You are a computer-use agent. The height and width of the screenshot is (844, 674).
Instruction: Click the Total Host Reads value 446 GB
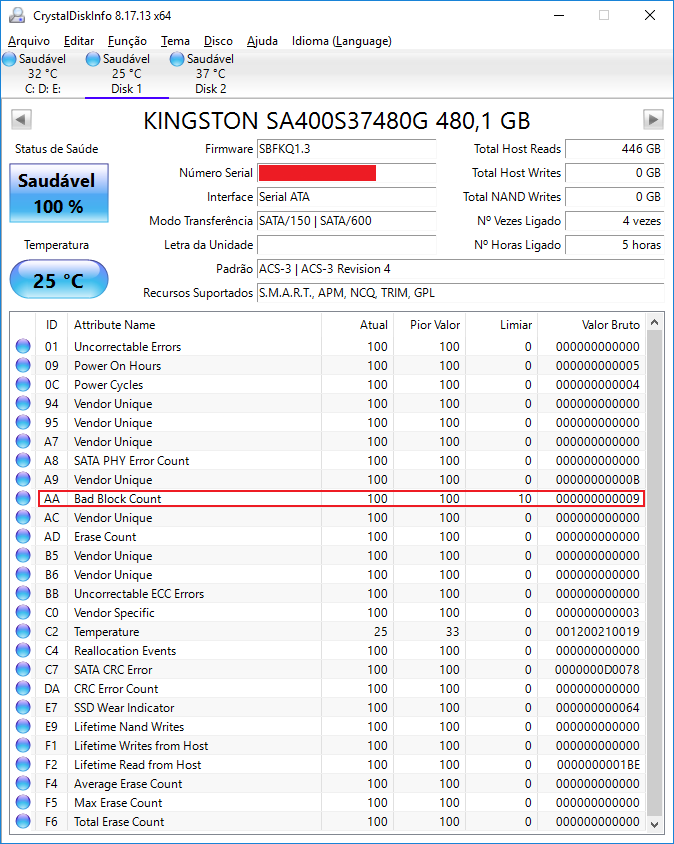614,149
